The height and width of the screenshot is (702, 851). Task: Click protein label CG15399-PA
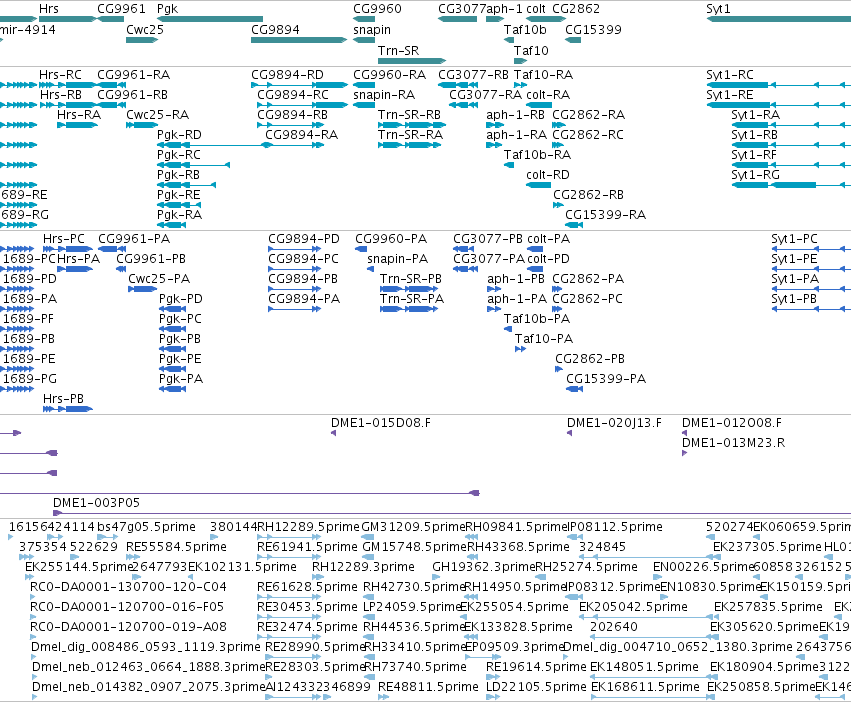(606, 378)
